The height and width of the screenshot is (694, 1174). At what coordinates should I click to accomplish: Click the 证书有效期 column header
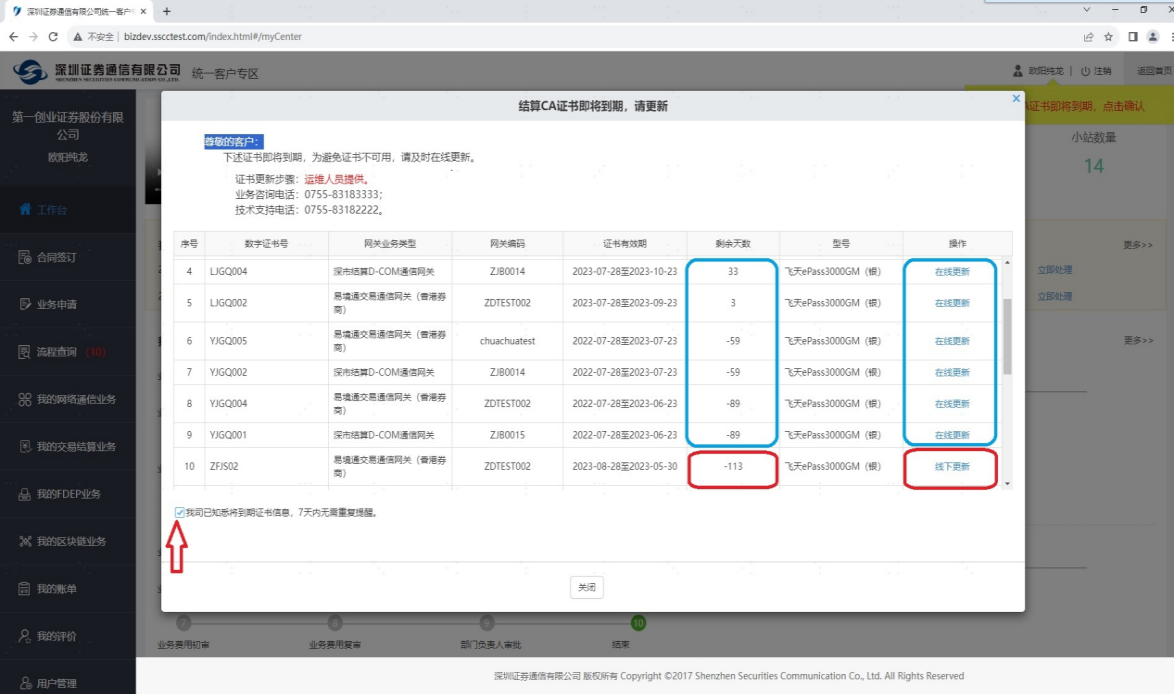pyautogui.click(x=624, y=244)
